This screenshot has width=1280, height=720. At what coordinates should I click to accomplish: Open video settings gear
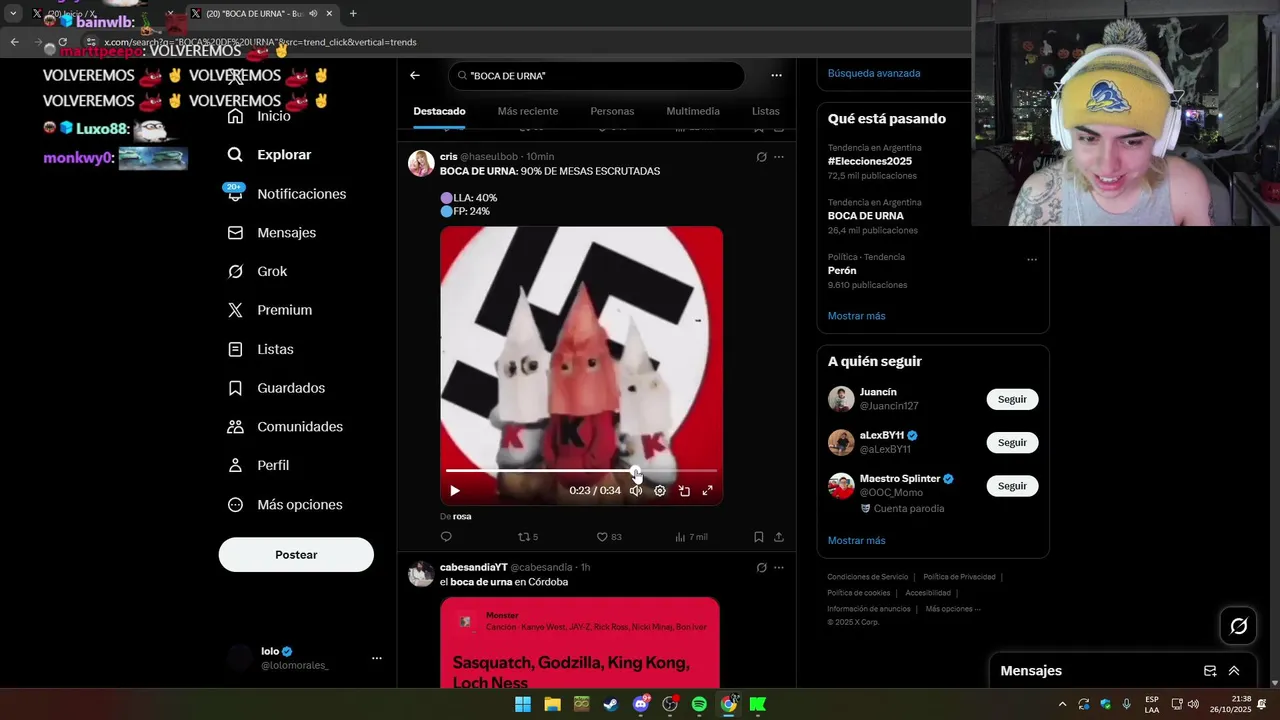tap(660, 491)
